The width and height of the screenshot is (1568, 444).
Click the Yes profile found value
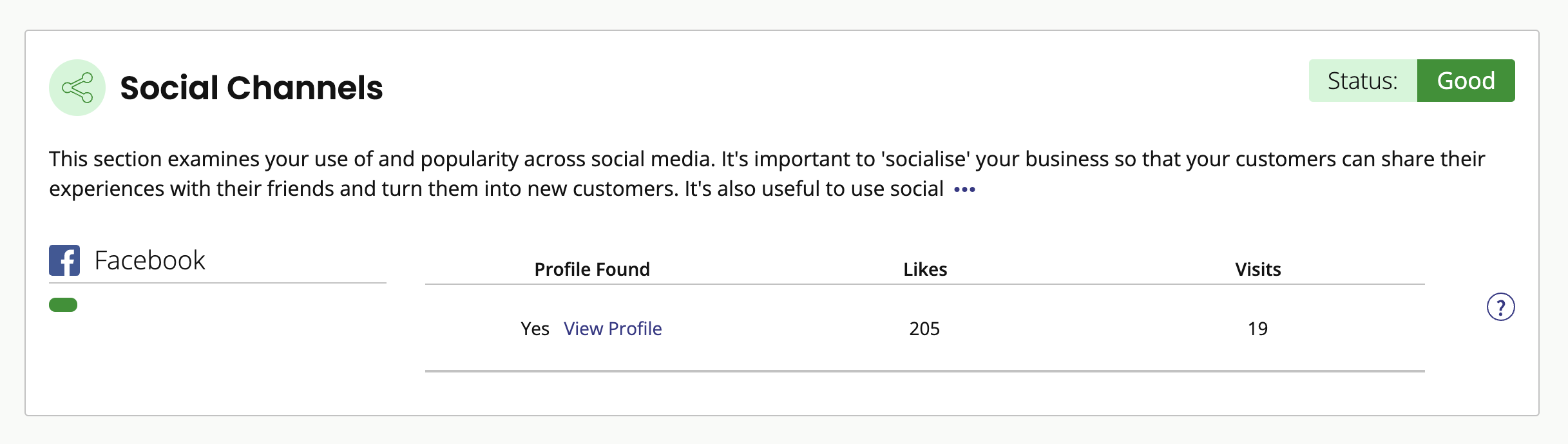point(535,329)
